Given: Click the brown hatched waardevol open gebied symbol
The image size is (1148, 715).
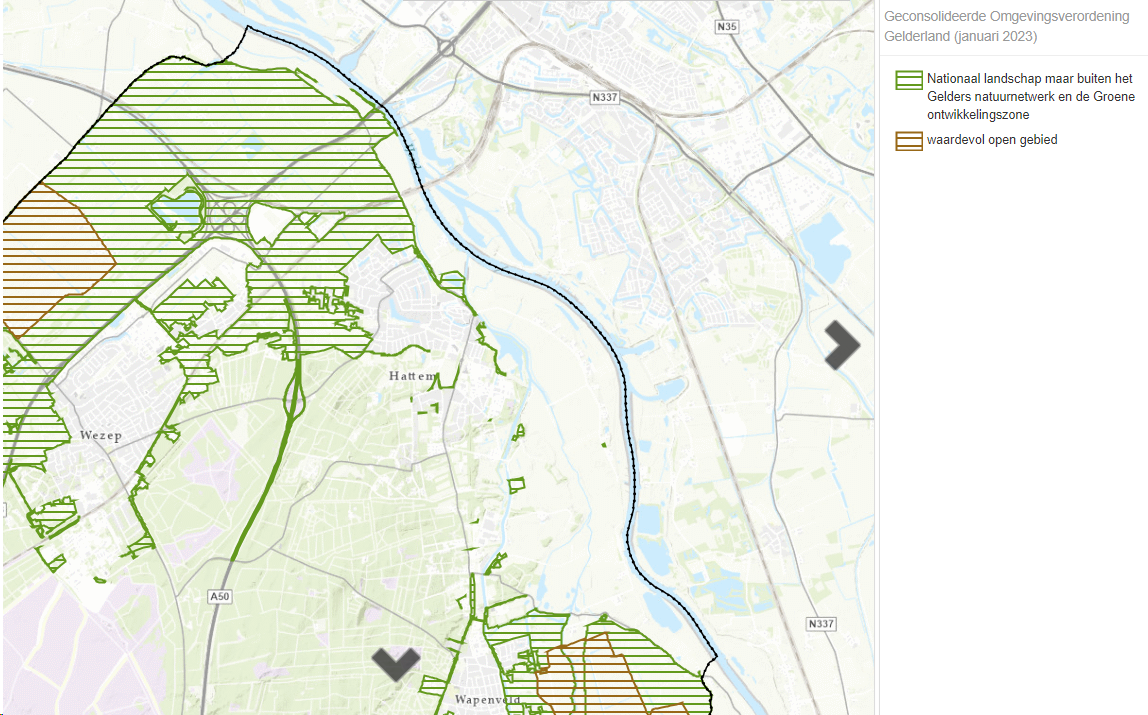Looking at the screenshot, I should tap(908, 141).
